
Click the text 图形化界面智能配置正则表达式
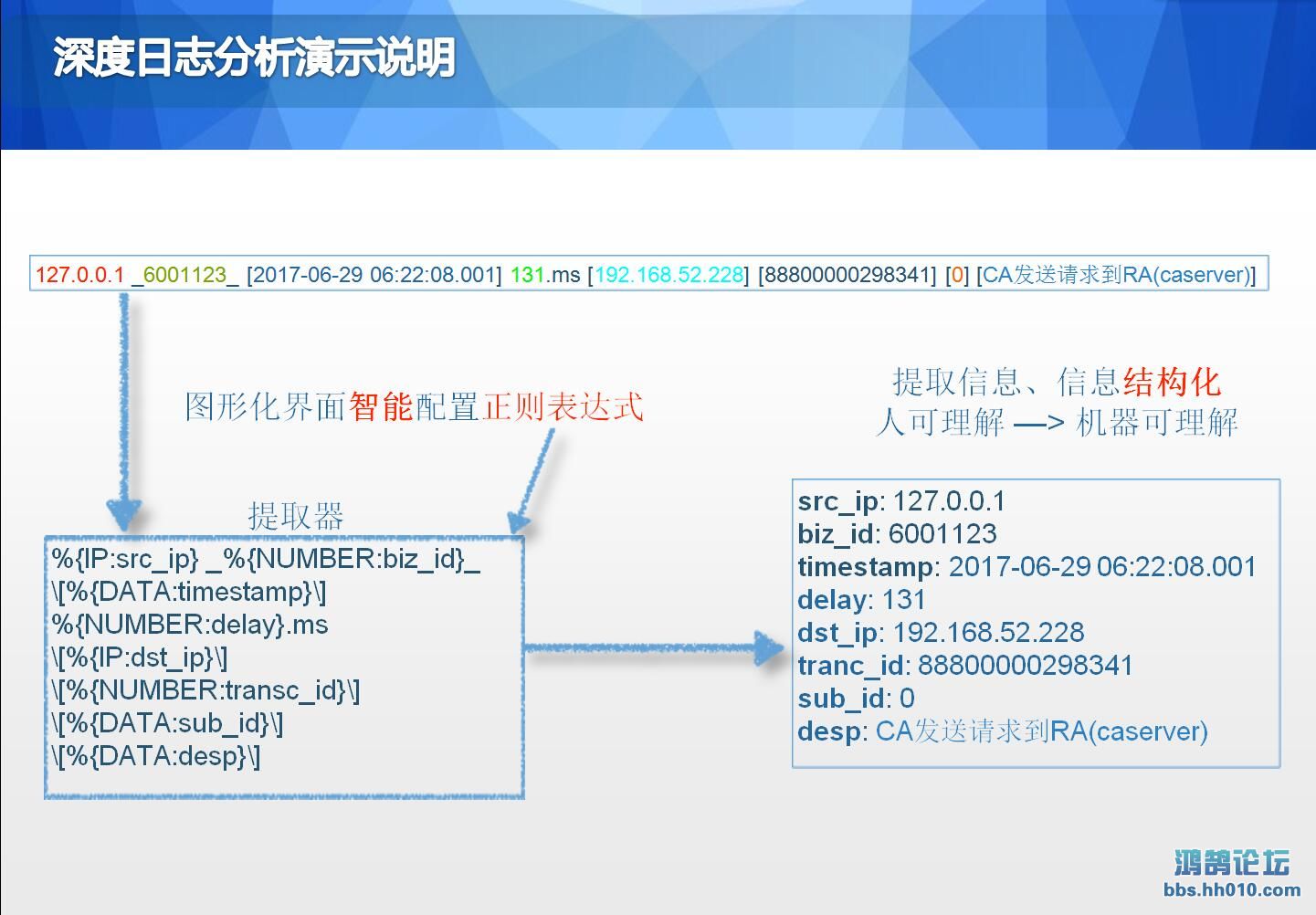pos(415,406)
